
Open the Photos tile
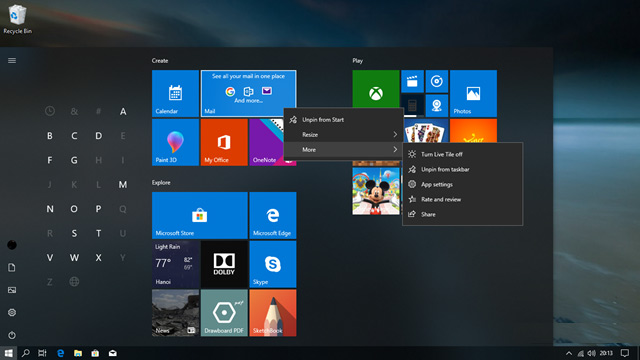pos(473,93)
